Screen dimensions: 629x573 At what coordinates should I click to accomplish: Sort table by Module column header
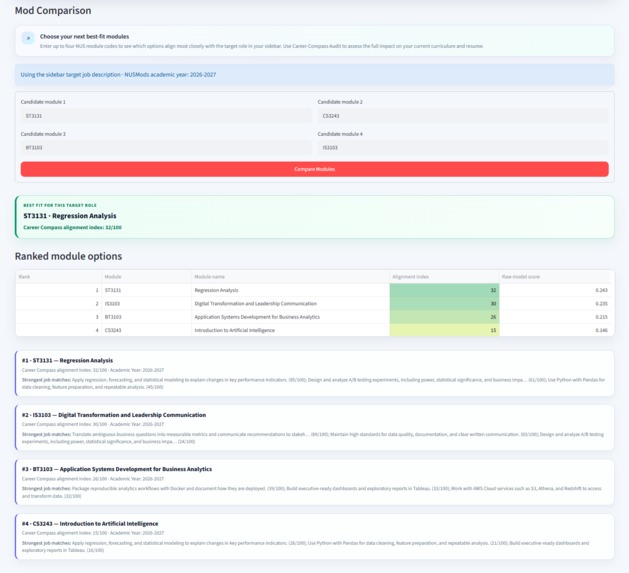click(146, 277)
